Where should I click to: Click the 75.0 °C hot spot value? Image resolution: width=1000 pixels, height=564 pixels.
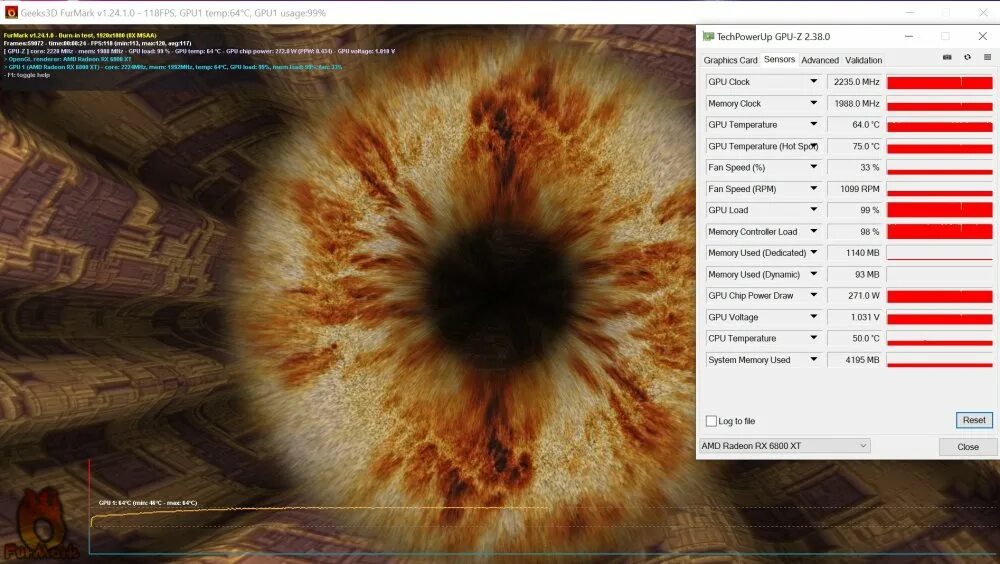tap(855, 145)
